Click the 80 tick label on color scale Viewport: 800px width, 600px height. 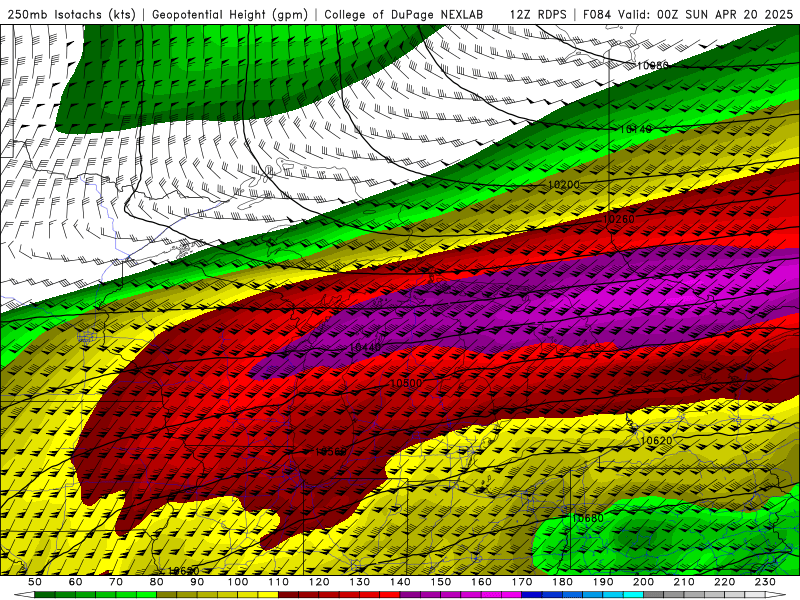(x=157, y=582)
